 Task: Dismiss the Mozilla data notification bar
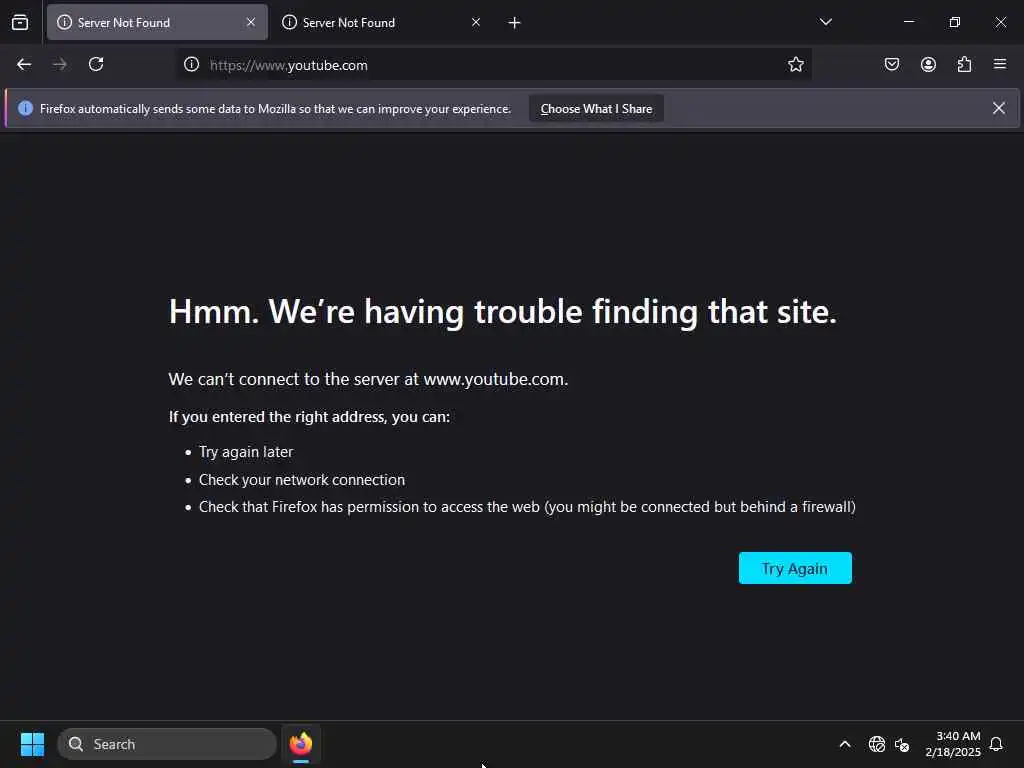pos(999,108)
